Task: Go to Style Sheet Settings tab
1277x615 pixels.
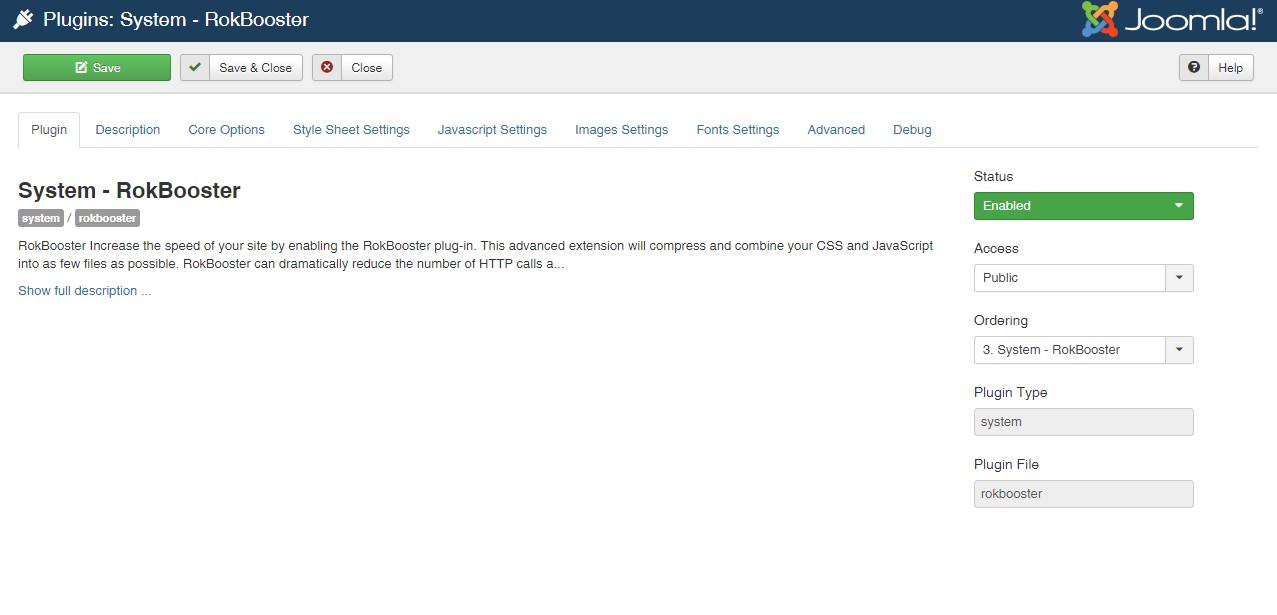Action: (x=351, y=129)
